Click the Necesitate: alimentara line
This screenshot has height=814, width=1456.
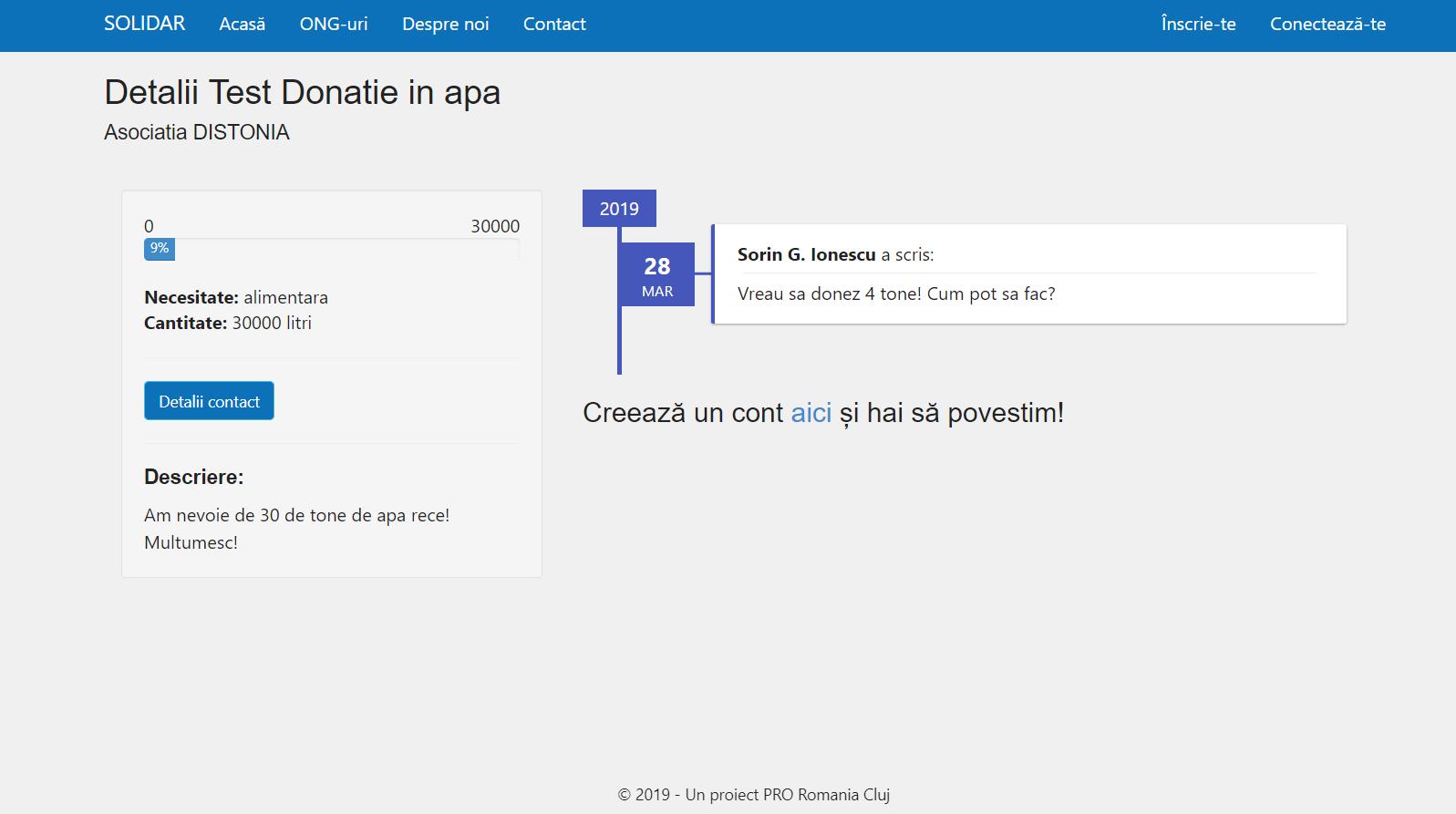pos(236,297)
